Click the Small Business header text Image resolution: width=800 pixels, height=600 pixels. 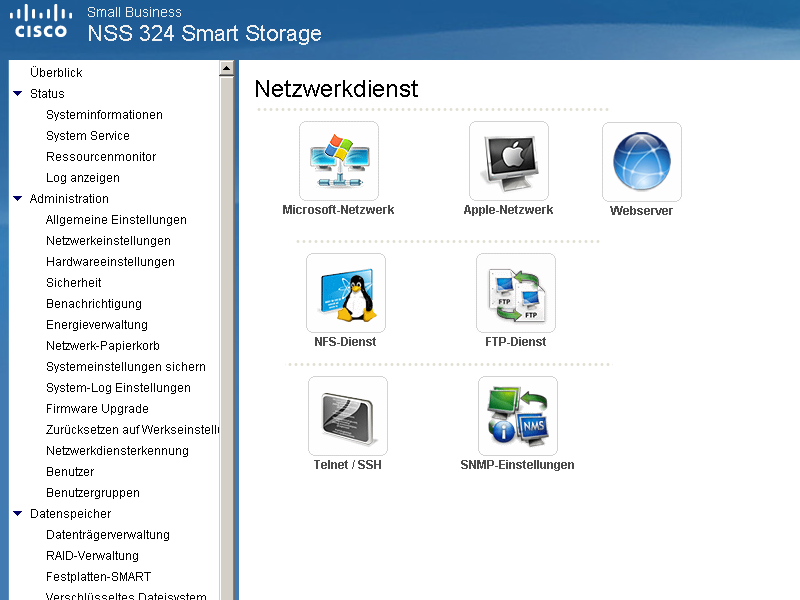(134, 12)
